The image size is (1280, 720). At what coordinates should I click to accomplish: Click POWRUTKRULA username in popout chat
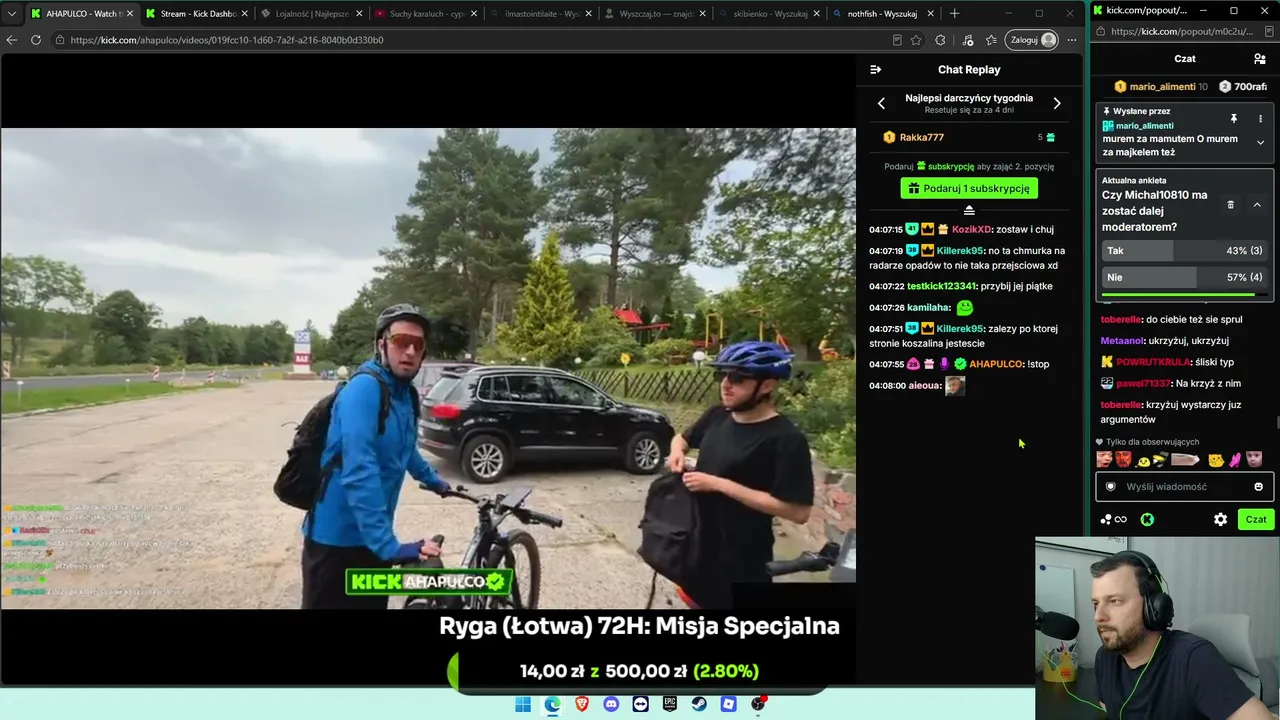tap(1153, 362)
